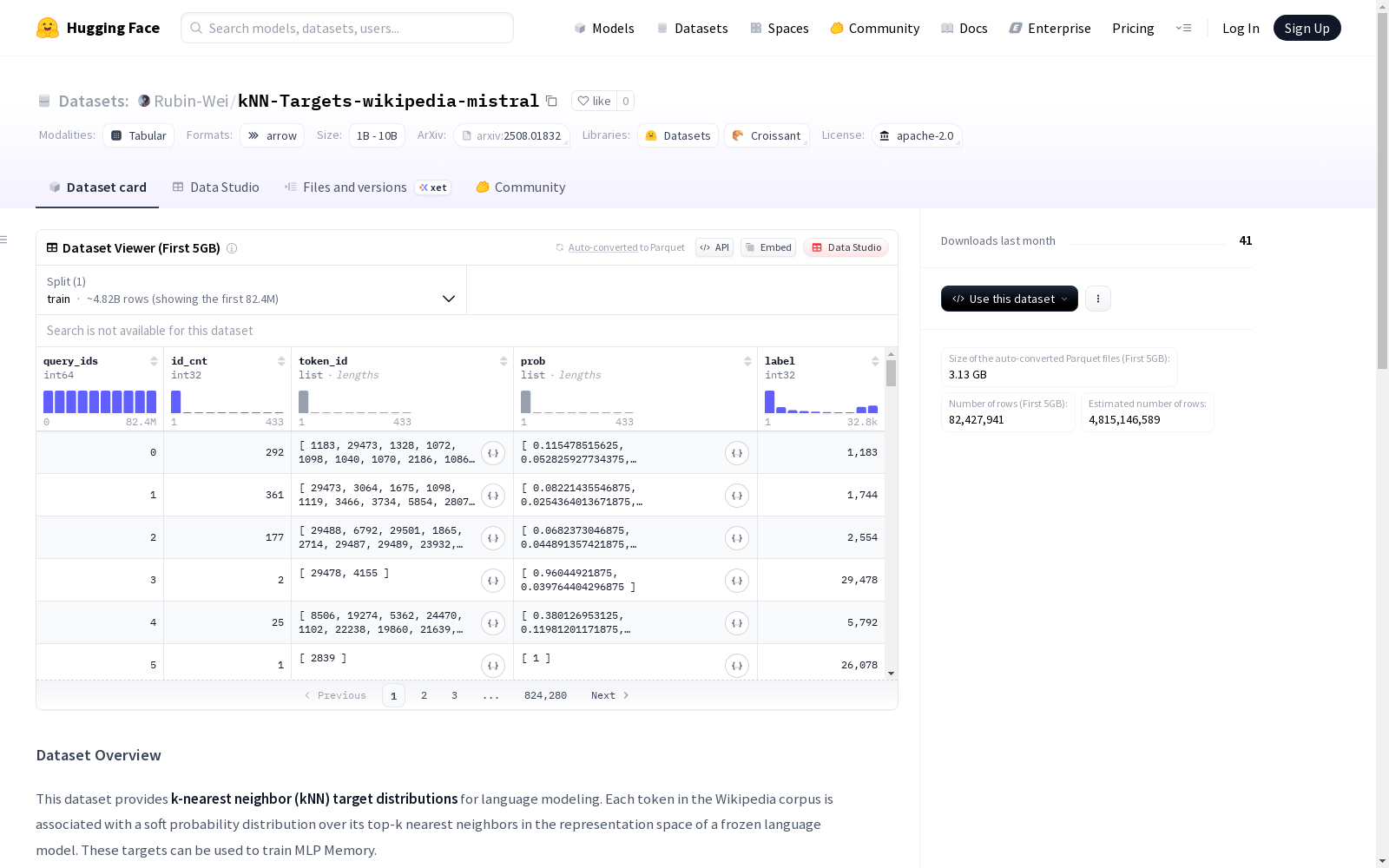The height and width of the screenshot is (868, 1389).
Task: Go to page 3 of the table
Action: [x=454, y=695]
